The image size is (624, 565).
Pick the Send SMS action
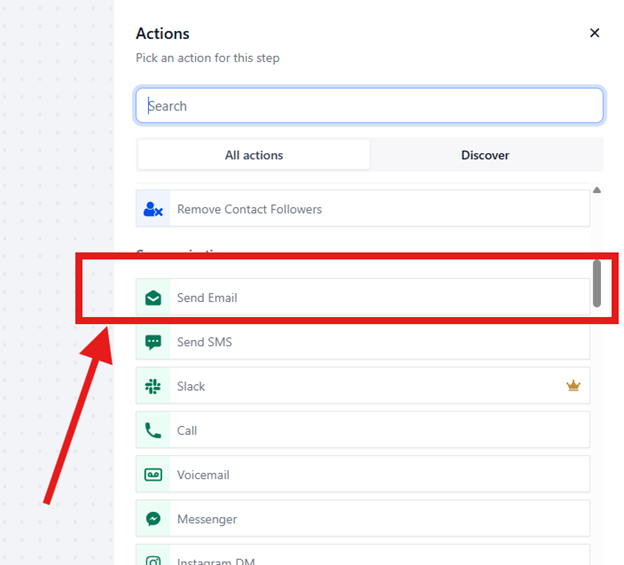tap(363, 342)
